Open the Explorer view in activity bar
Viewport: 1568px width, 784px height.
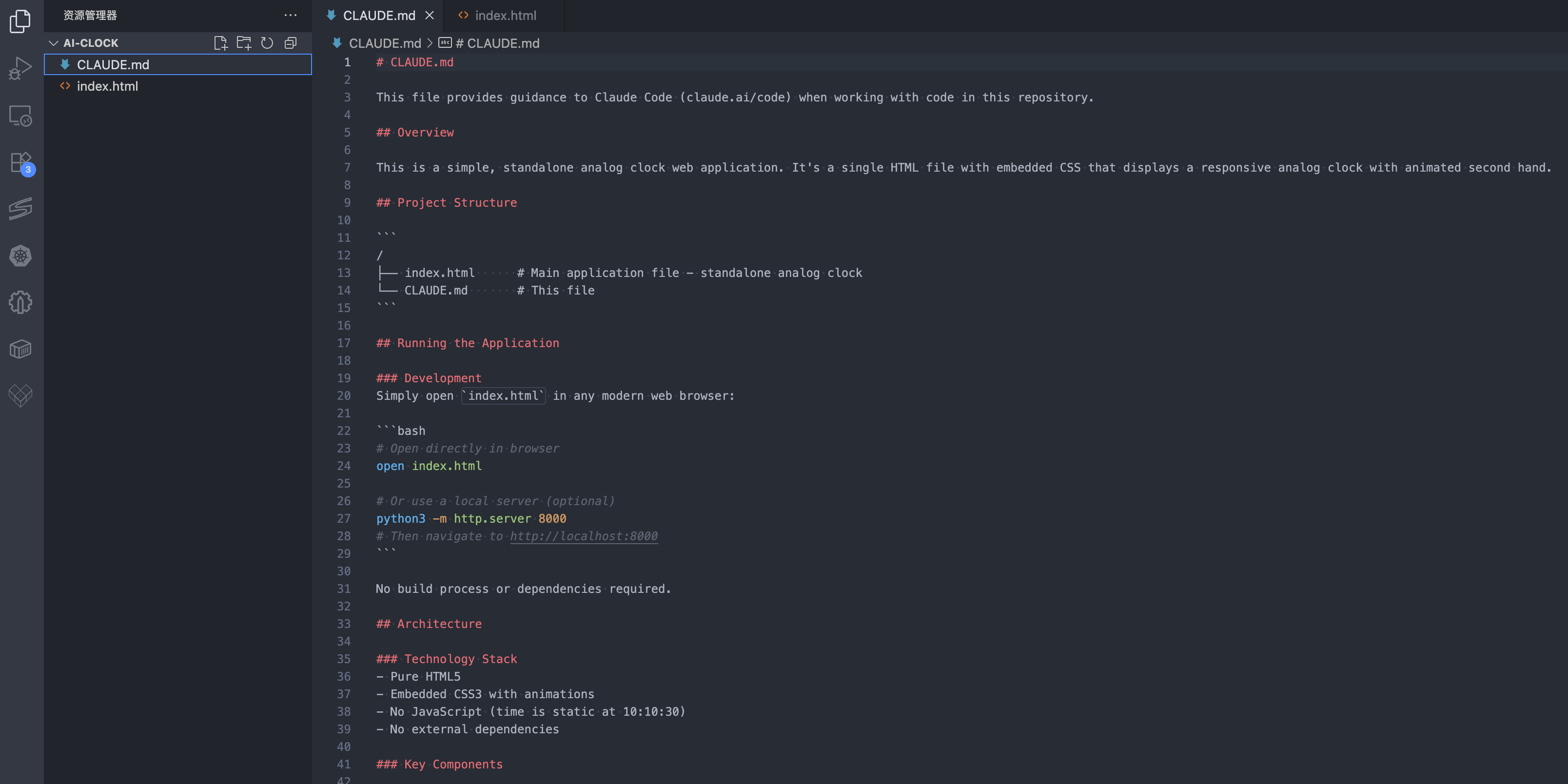click(x=20, y=21)
